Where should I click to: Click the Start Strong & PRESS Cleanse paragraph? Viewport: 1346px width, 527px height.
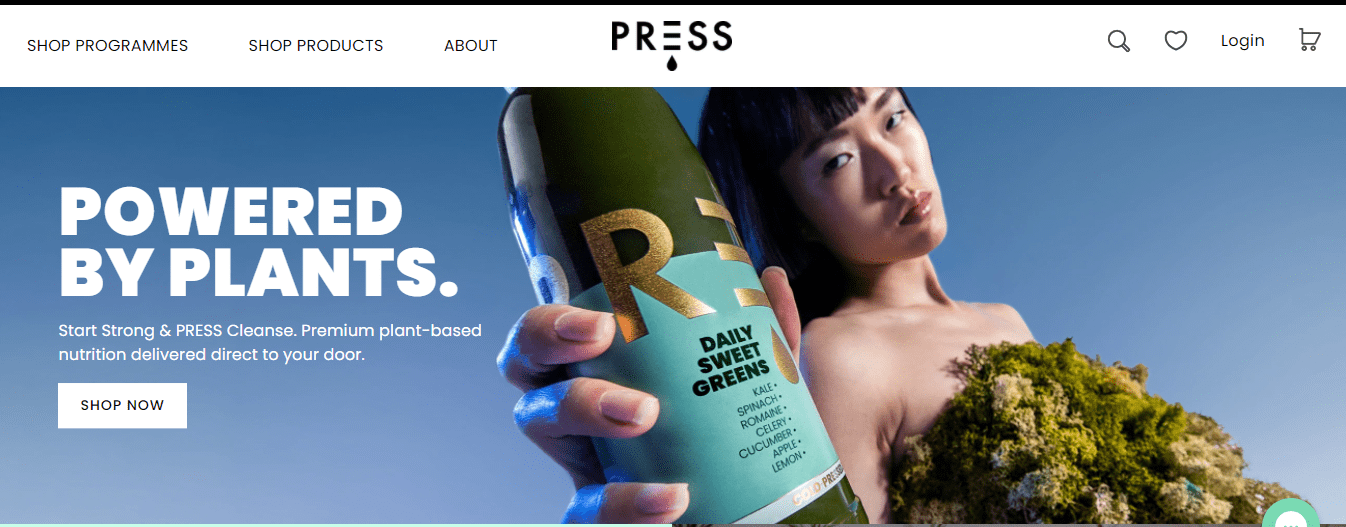270,342
